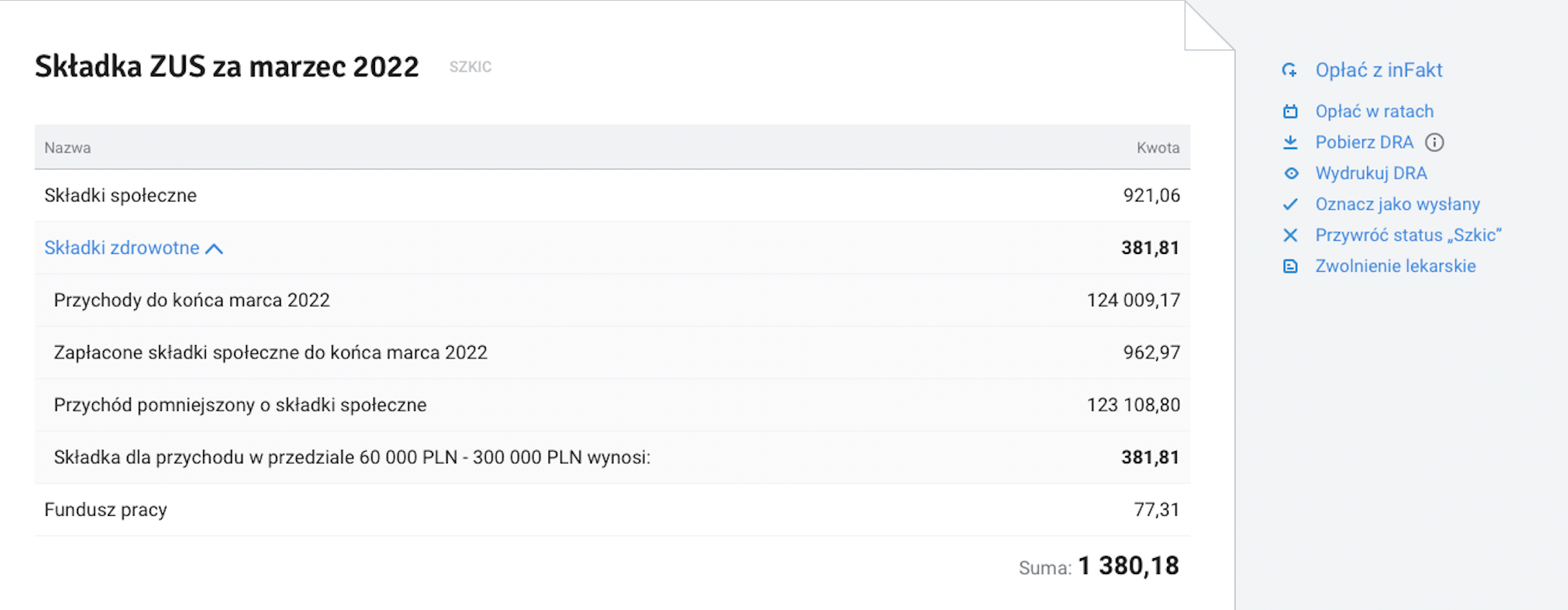Click the checkmark icon for marking as sent

(x=1290, y=204)
